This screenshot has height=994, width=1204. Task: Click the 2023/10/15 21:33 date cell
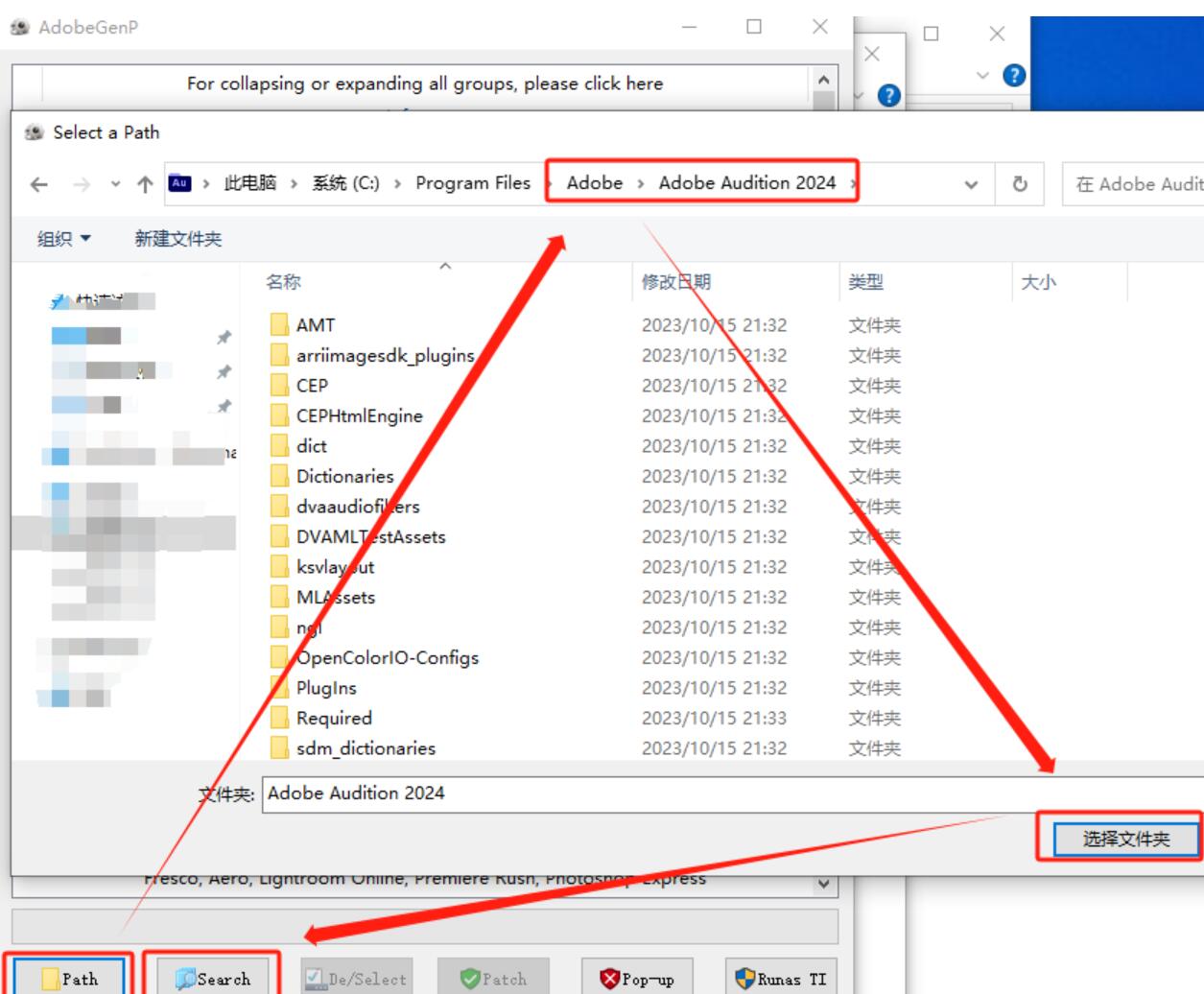pos(714,718)
